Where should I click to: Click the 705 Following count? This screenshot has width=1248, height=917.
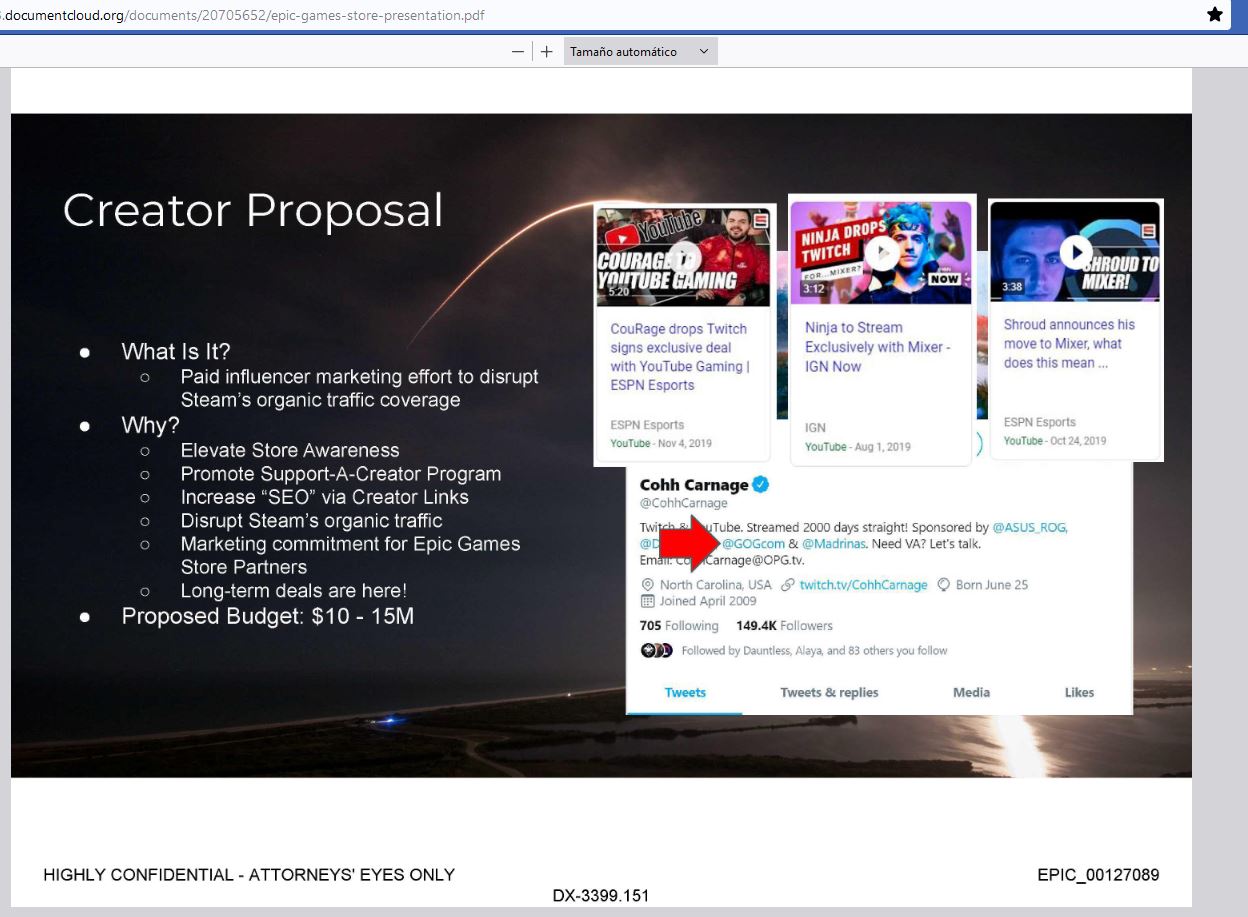click(x=679, y=626)
